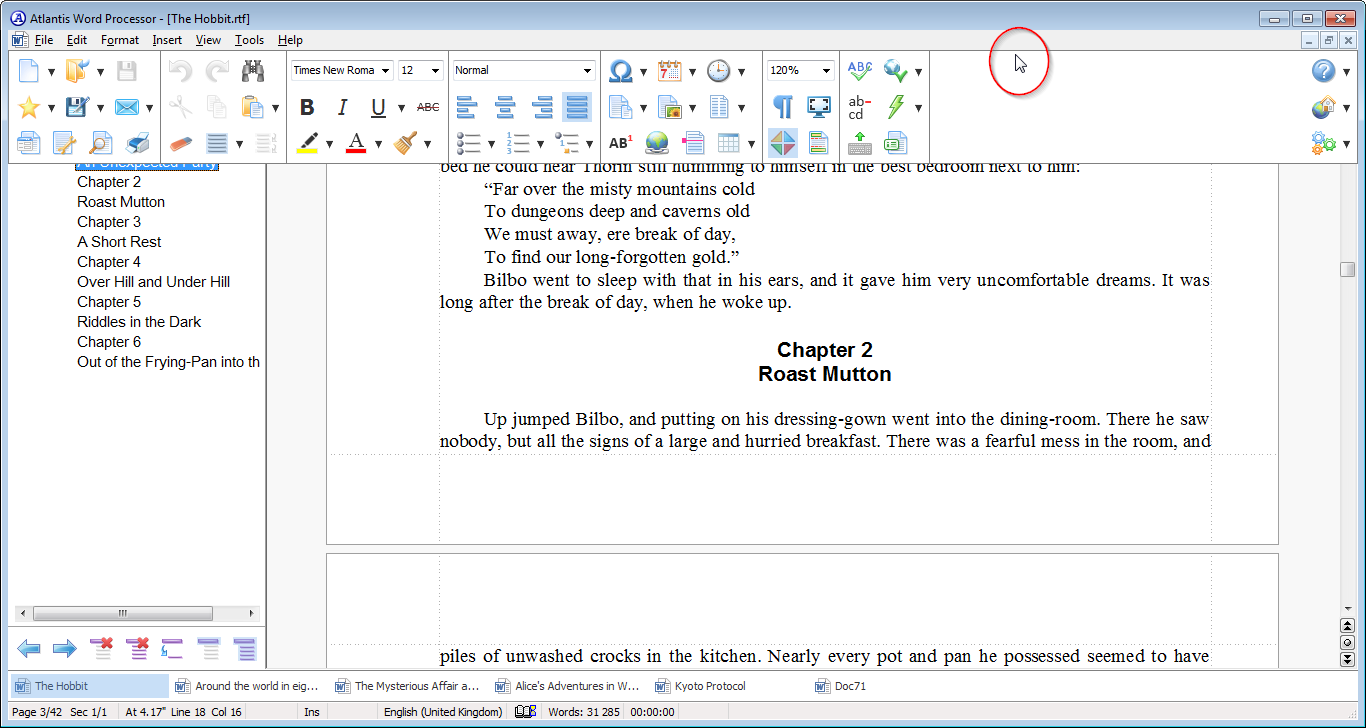Click the Save As floppy-with-pen icon
Viewport: 1366px width, 728px height.
coord(77,107)
